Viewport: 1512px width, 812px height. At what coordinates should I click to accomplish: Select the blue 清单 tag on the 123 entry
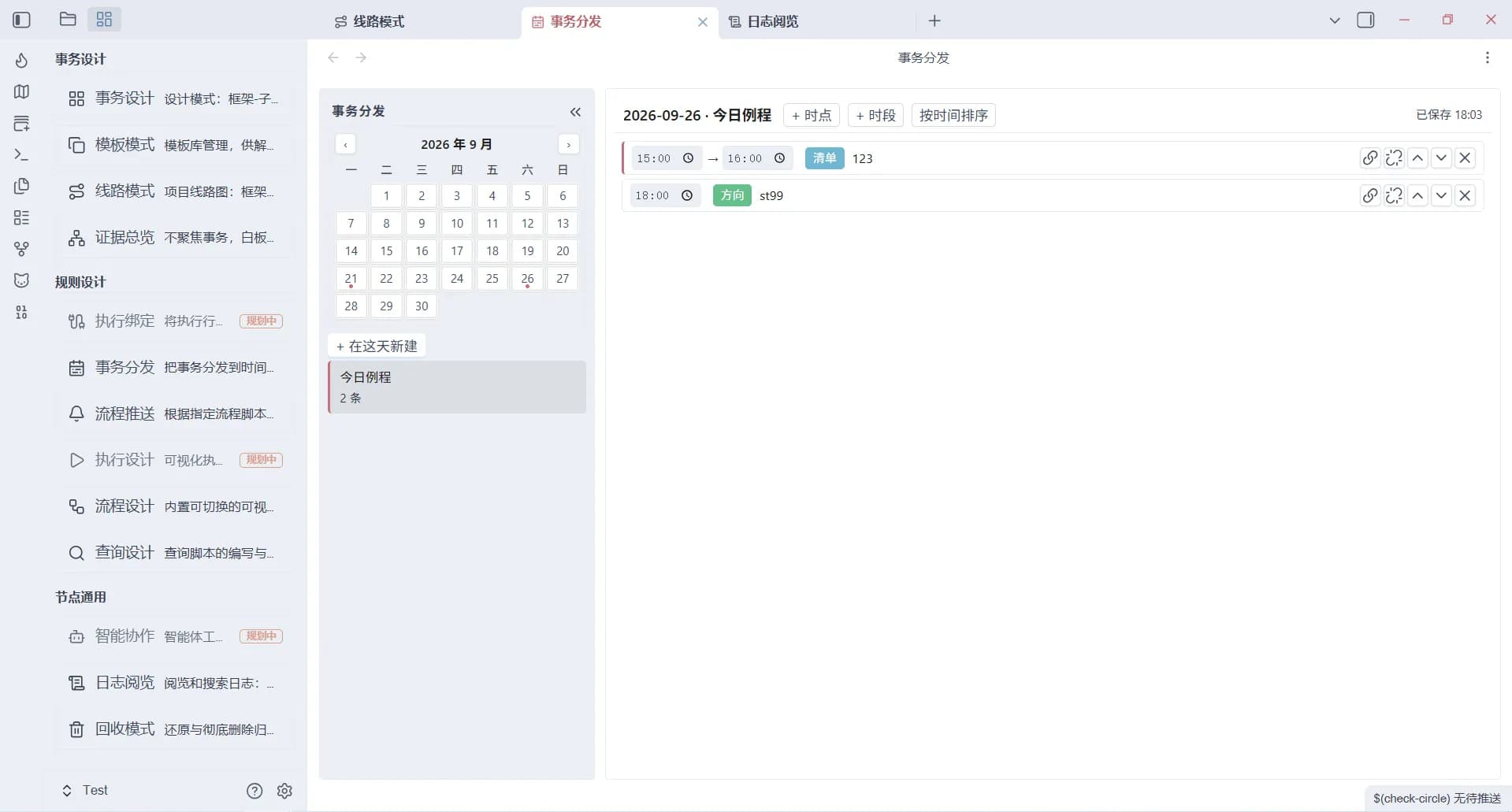click(x=824, y=158)
